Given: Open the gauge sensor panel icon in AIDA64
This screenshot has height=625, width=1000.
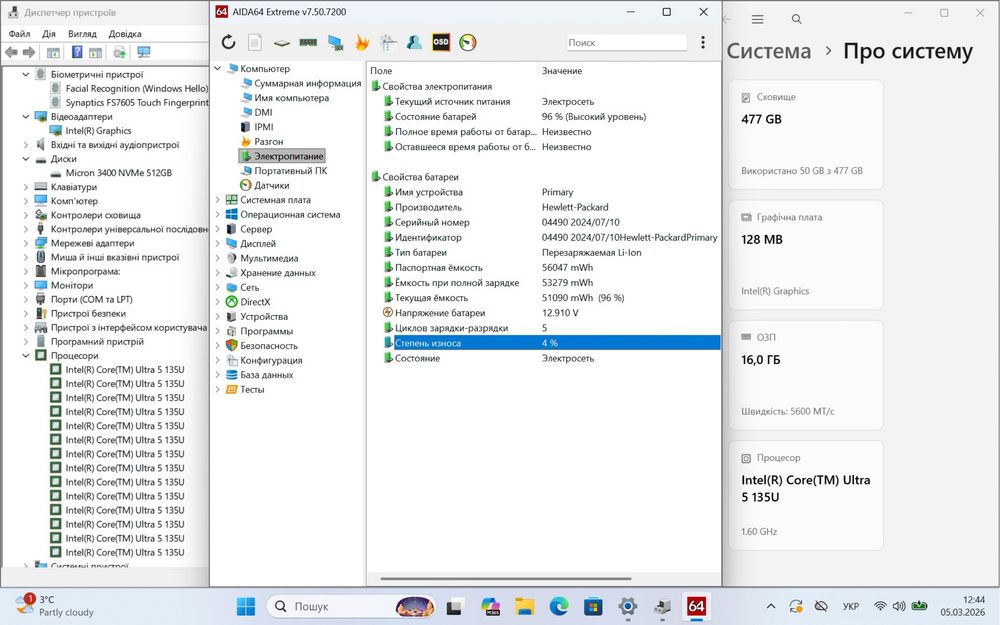Looking at the screenshot, I should pos(467,43).
